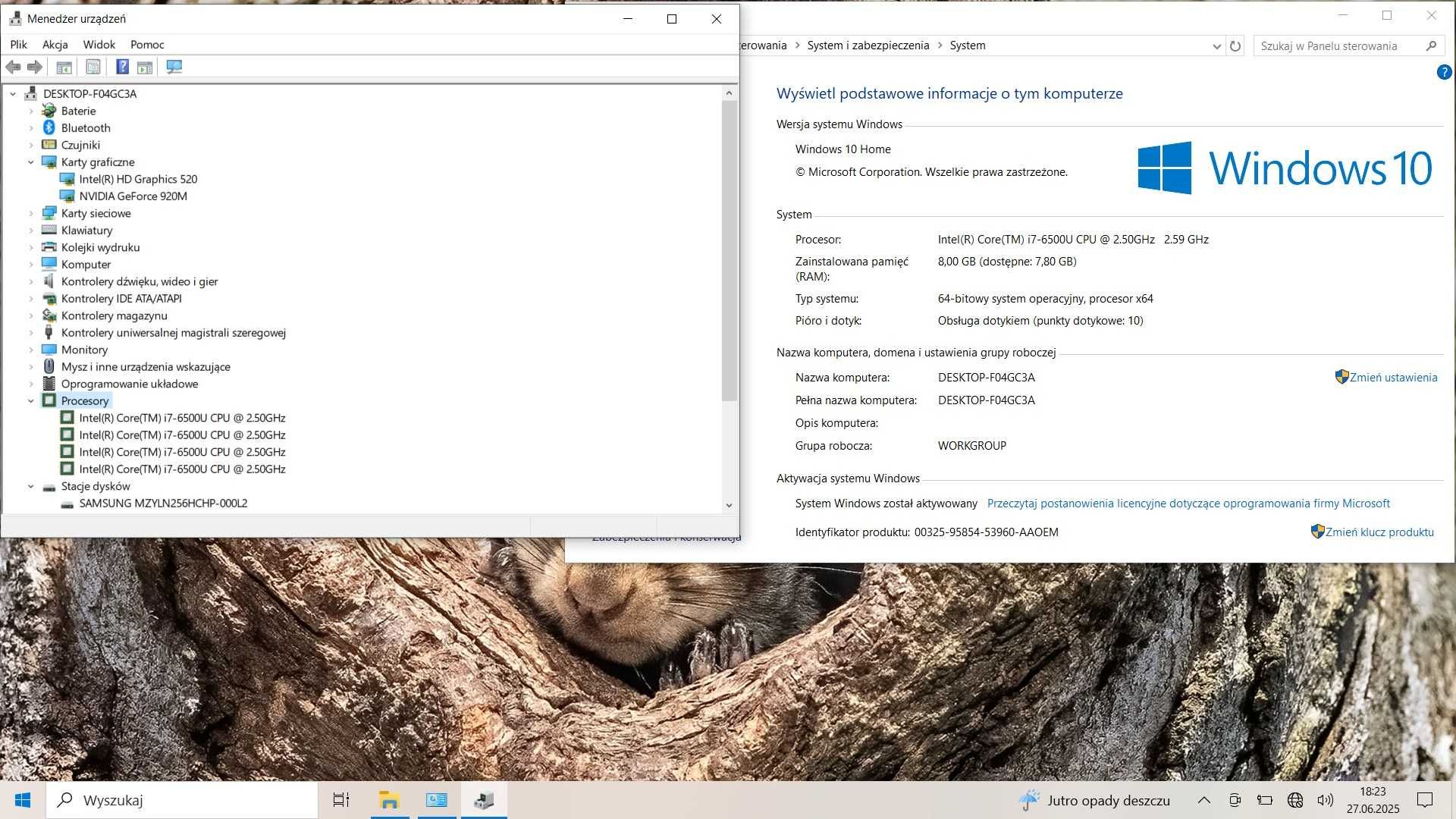Open Properties via the toolbar sheet icon
This screenshot has width=1456, height=819.
(x=93, y=67)
